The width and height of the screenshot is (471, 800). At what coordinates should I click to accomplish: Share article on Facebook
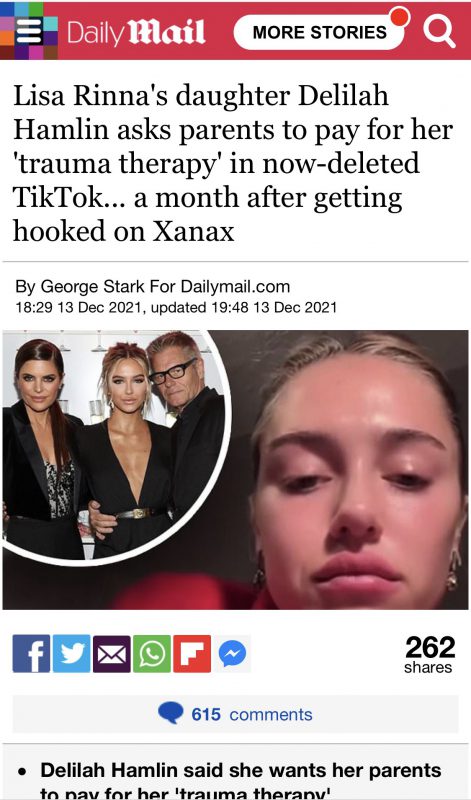32,654
